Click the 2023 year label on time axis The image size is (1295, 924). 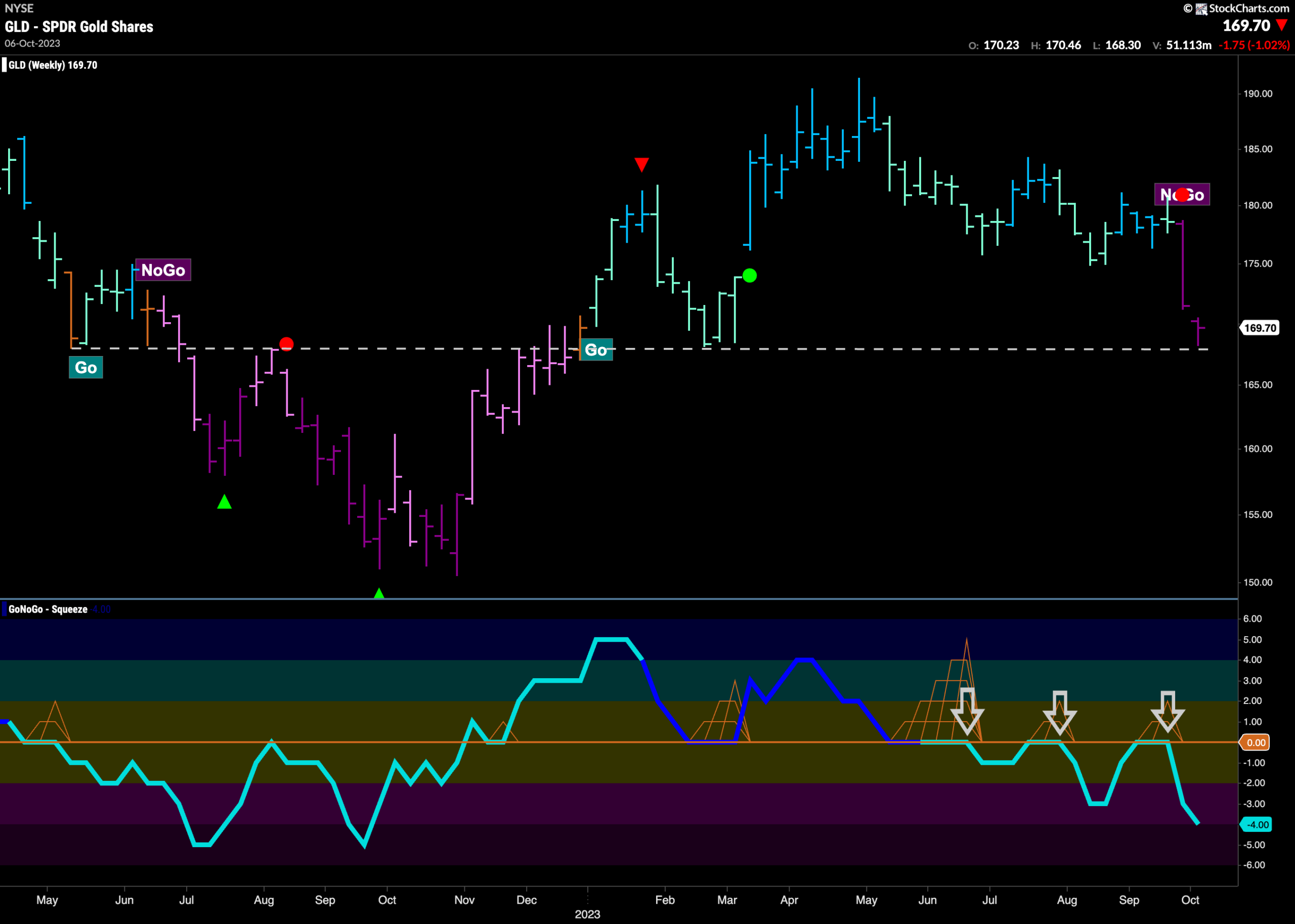587,914
